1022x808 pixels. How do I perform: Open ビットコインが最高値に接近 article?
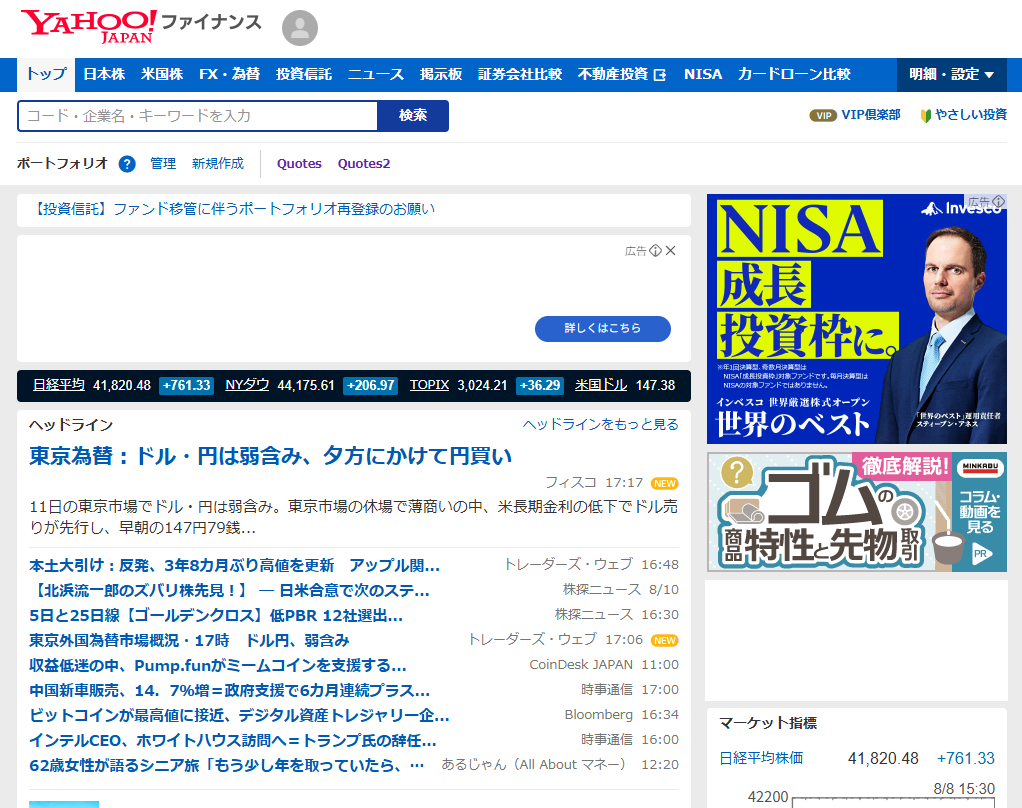coord(239,715)
